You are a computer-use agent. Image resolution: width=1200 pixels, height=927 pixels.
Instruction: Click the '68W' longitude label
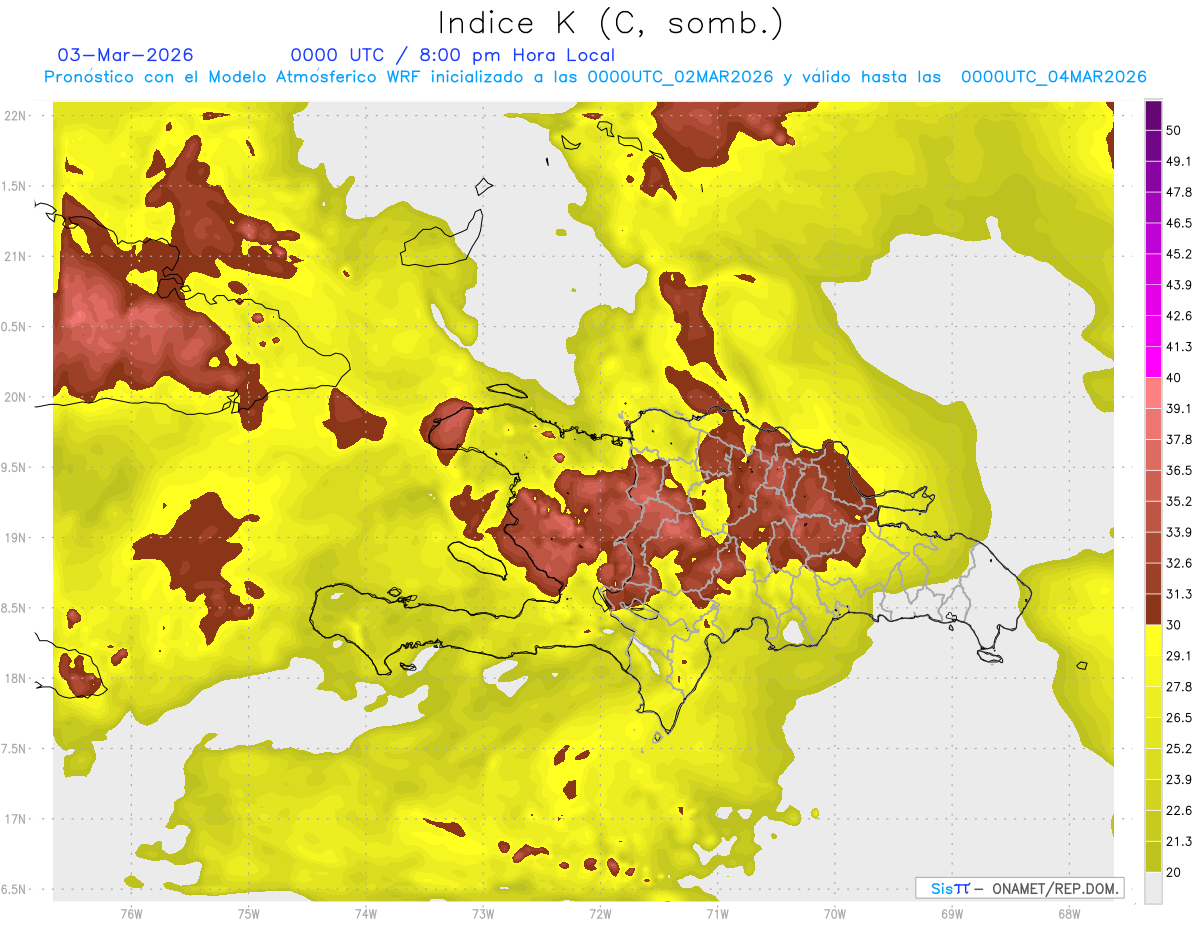1069,913
